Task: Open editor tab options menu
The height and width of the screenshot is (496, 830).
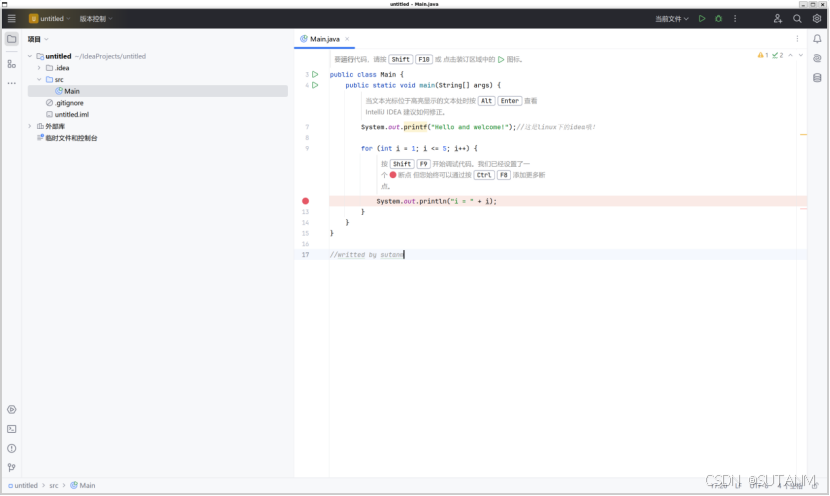Action: coord(797,39)
